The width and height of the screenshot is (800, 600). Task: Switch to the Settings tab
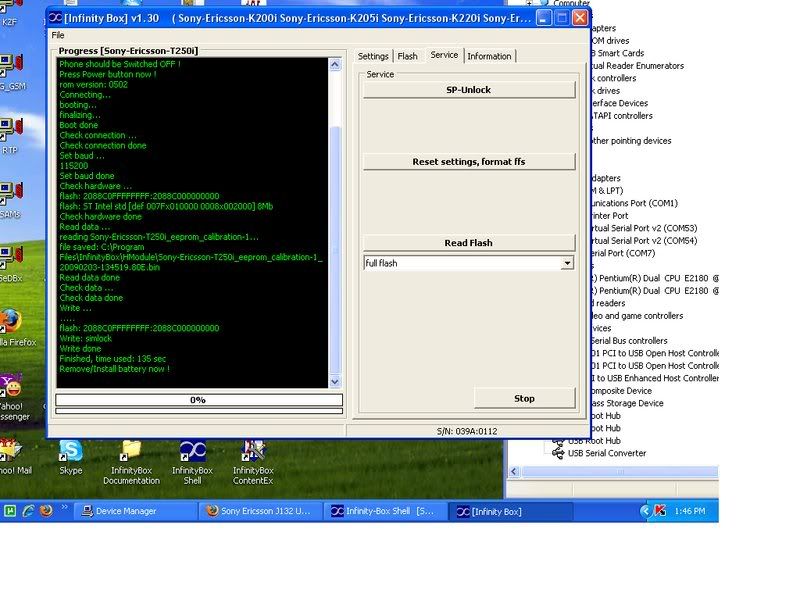(373, 56)
